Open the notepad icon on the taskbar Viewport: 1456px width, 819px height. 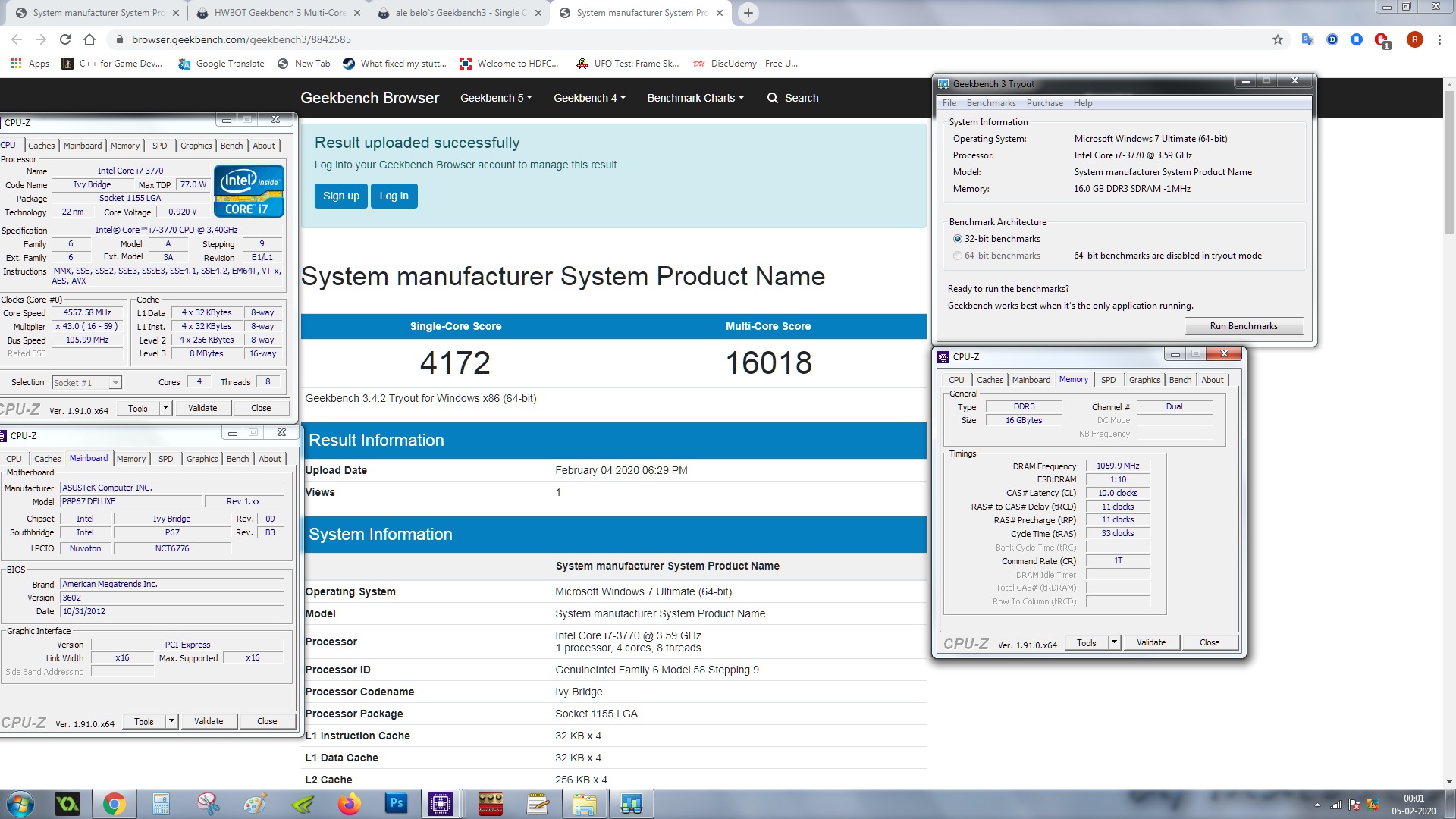[538, 804]
